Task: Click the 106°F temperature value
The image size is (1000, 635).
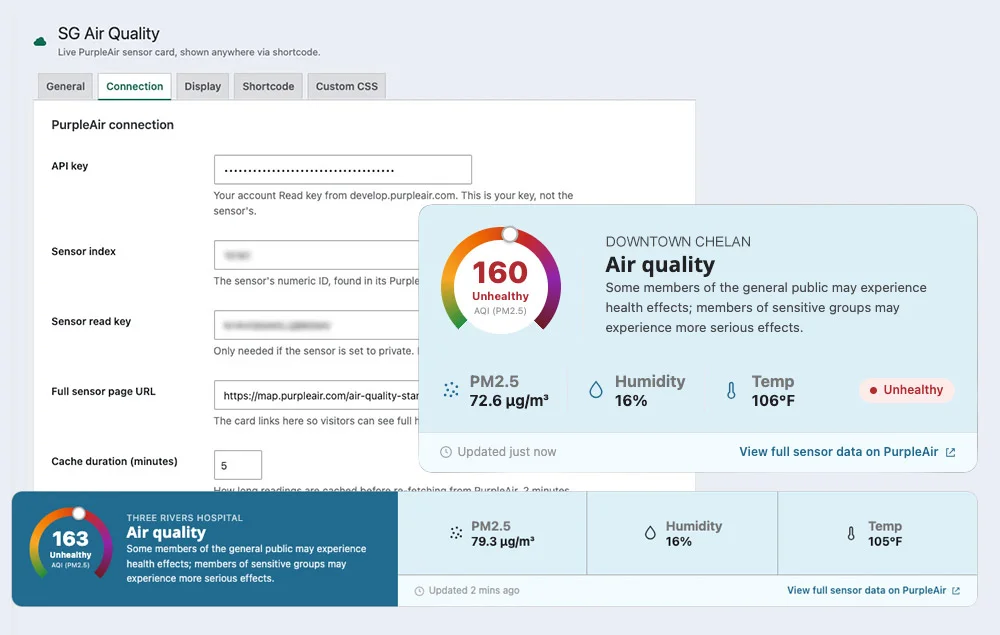Action: (x=773, y=401)
